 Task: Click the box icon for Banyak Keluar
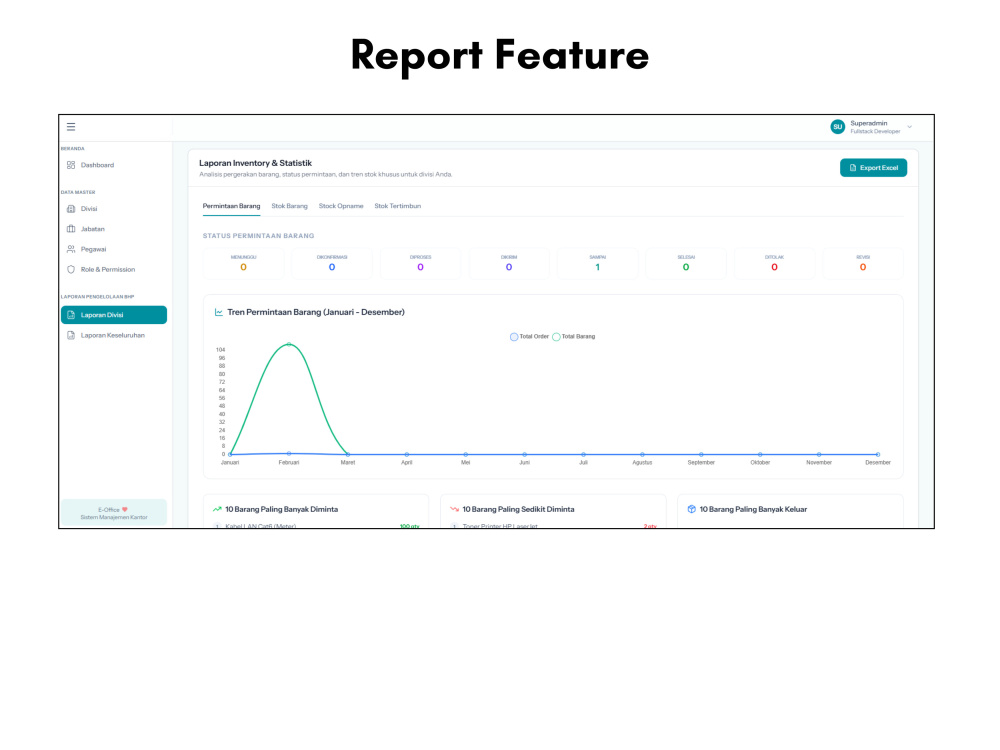click(691, 509)
